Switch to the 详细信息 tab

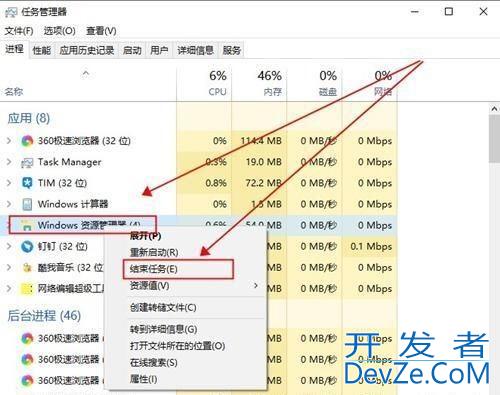(x=195, y=50)
